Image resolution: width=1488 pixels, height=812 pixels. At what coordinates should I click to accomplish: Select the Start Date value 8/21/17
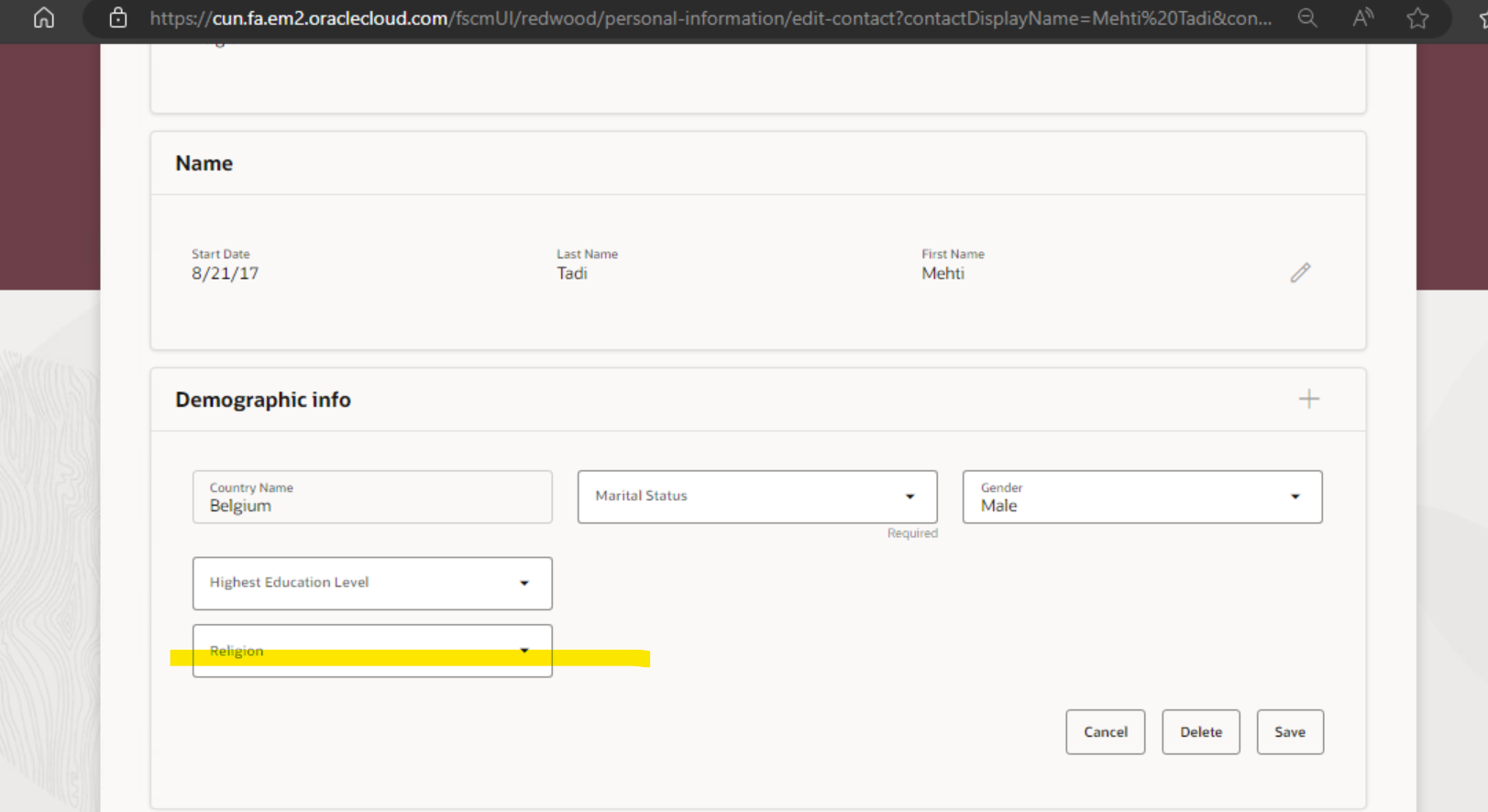point(225,273)
